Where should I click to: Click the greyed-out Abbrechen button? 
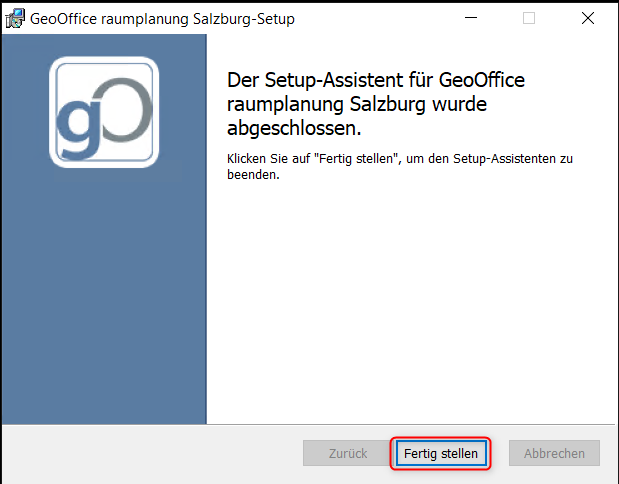[554, 453]
